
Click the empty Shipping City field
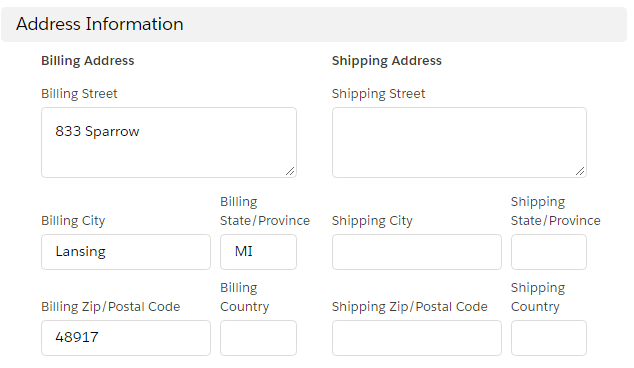(417, 252)
